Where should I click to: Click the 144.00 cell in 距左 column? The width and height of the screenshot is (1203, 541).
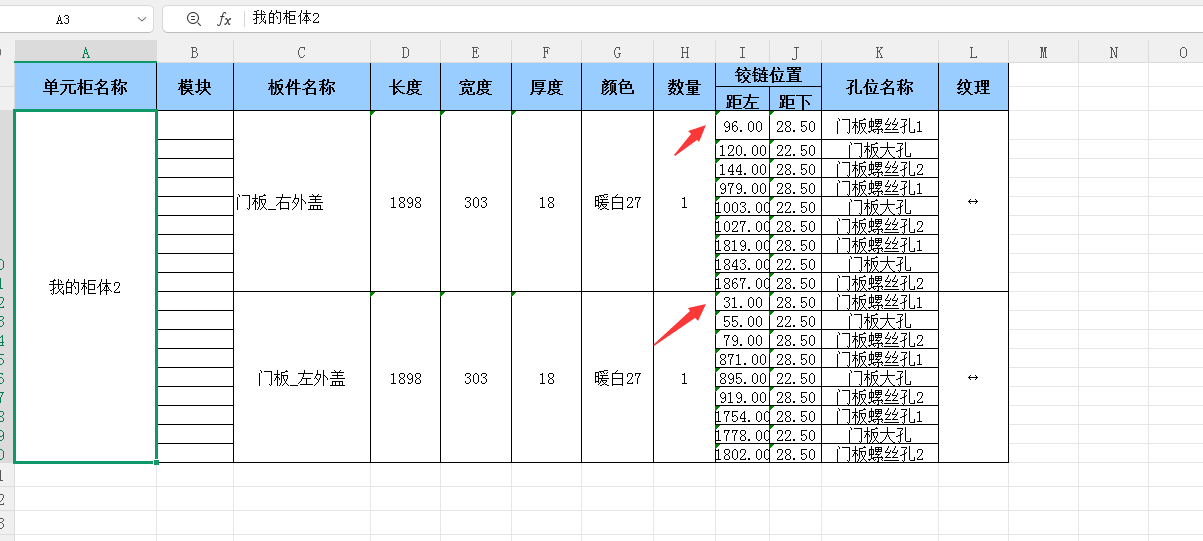742,169
